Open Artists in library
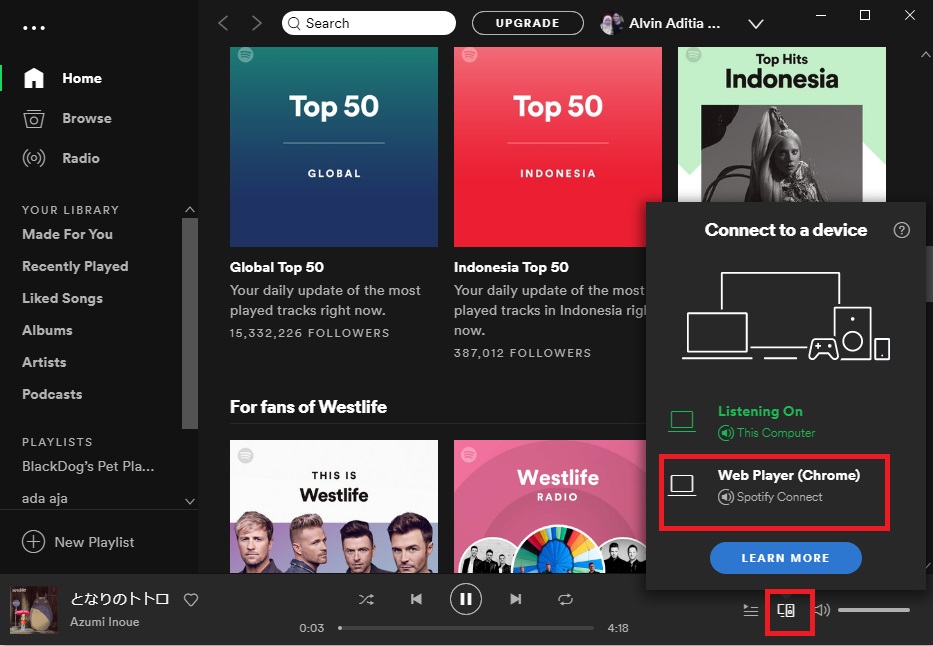 [x=44, y=362]
